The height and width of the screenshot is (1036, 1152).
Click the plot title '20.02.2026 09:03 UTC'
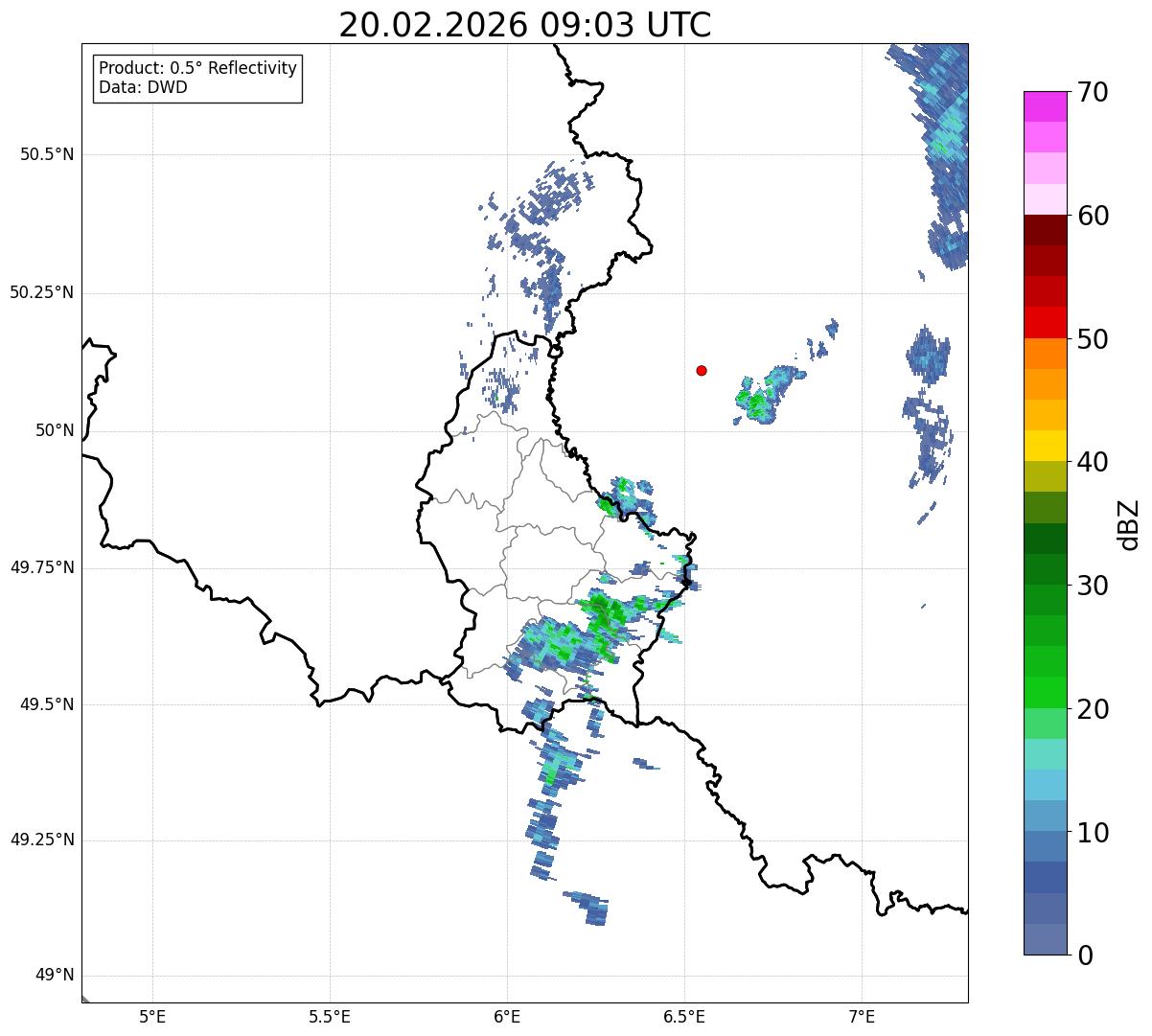pos(525,25)
